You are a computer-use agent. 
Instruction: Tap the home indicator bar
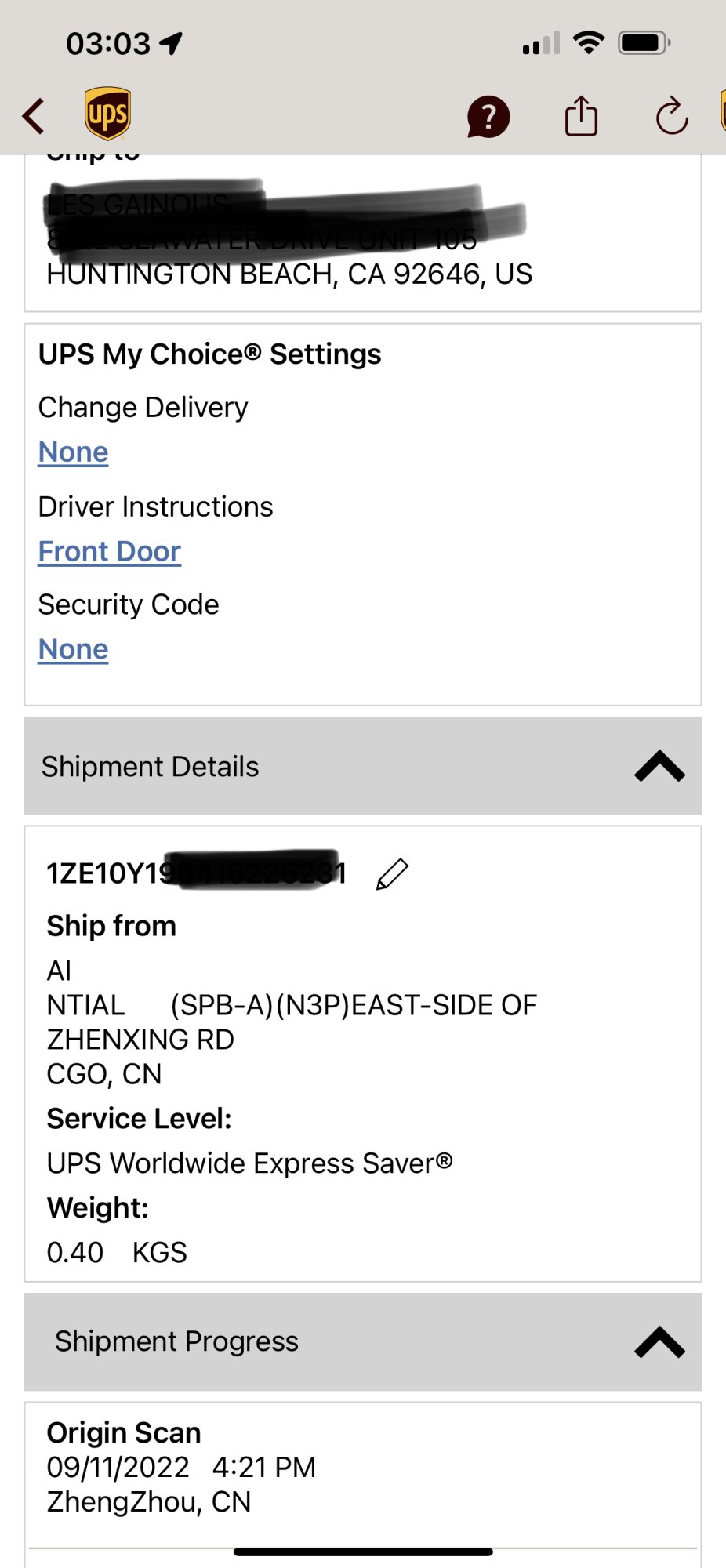363,1552
